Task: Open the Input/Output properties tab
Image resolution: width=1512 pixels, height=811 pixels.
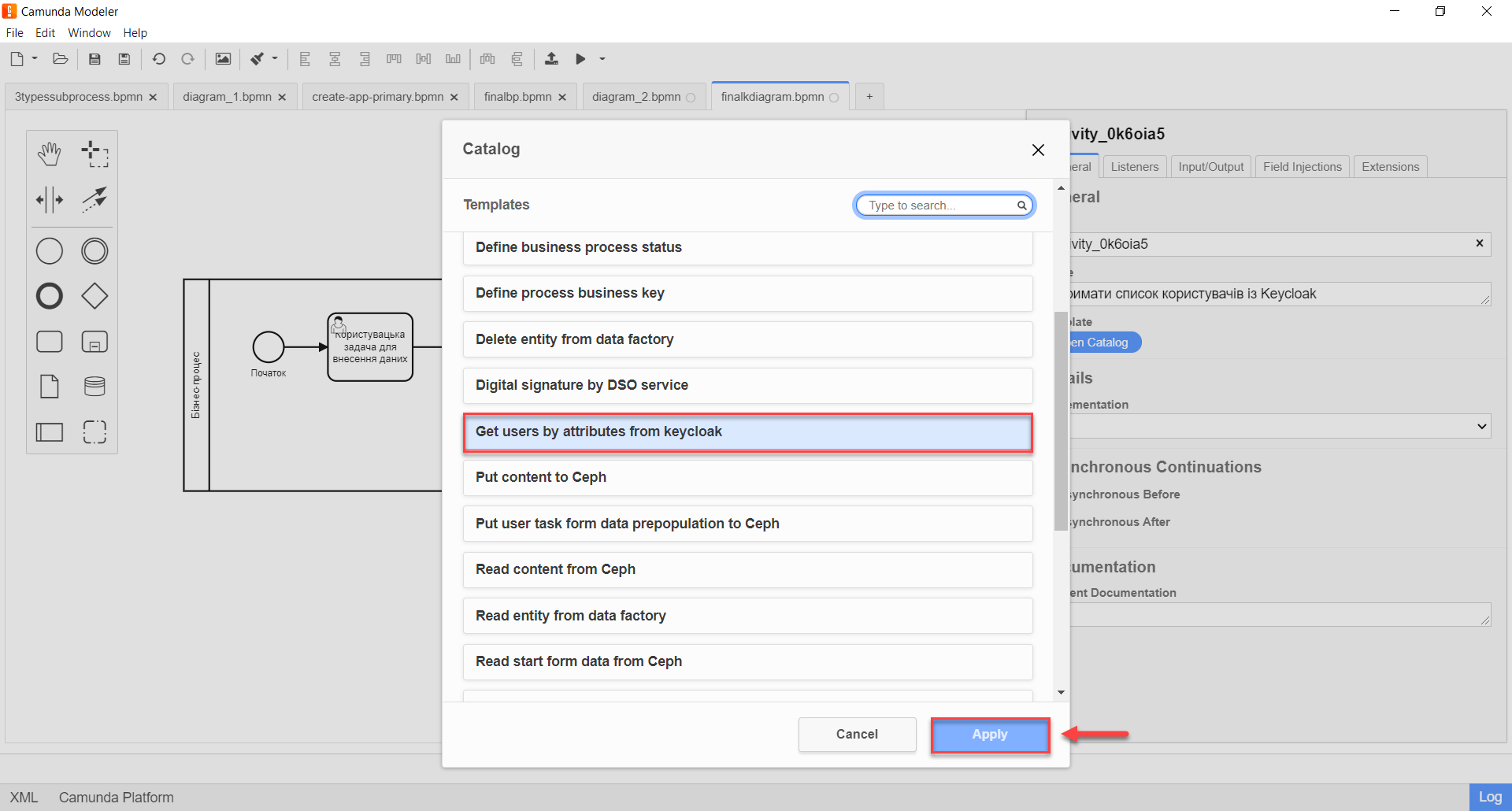Action: 1211,167
